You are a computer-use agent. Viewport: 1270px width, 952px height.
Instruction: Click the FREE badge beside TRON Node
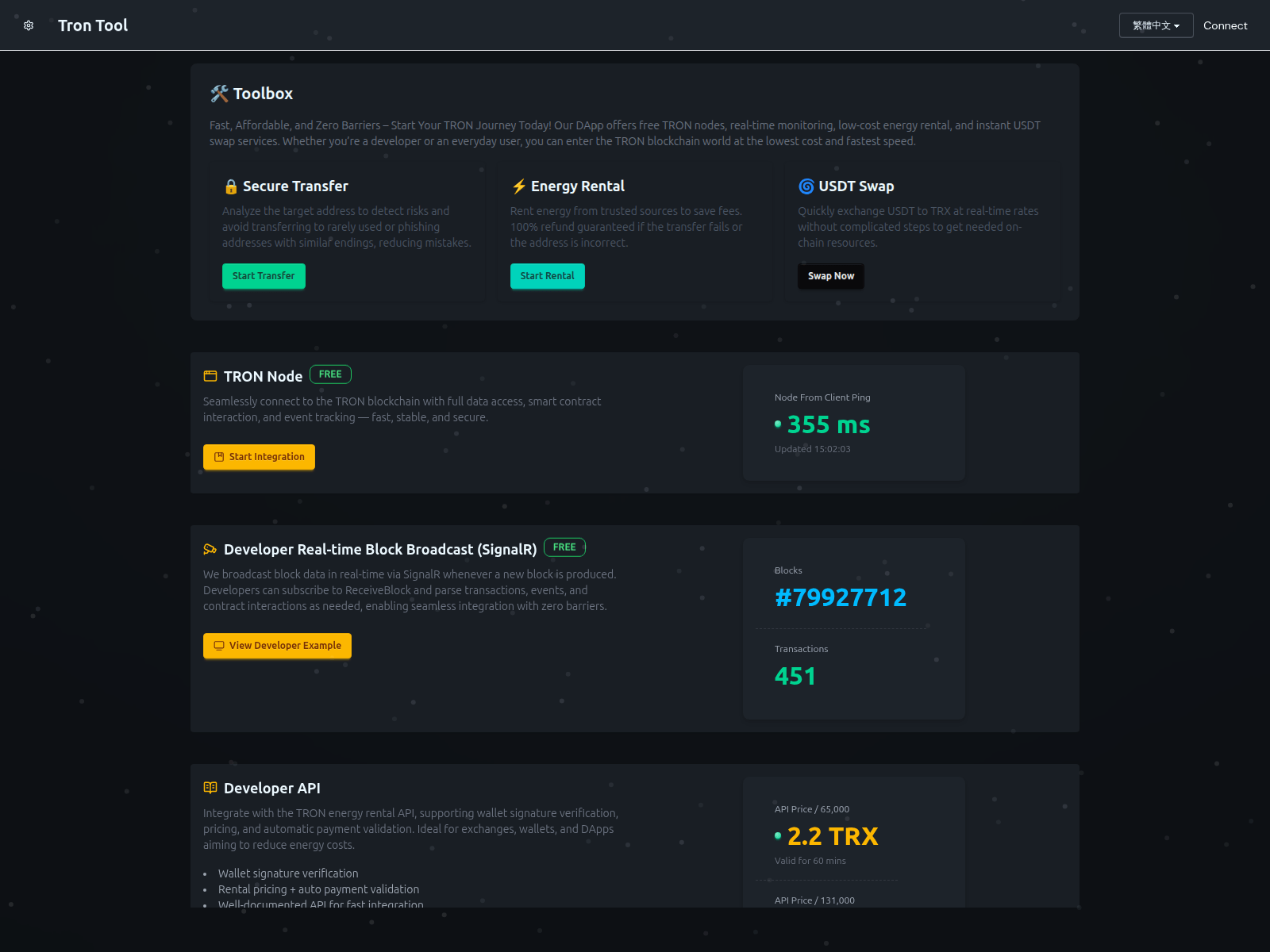coord(330,374)
